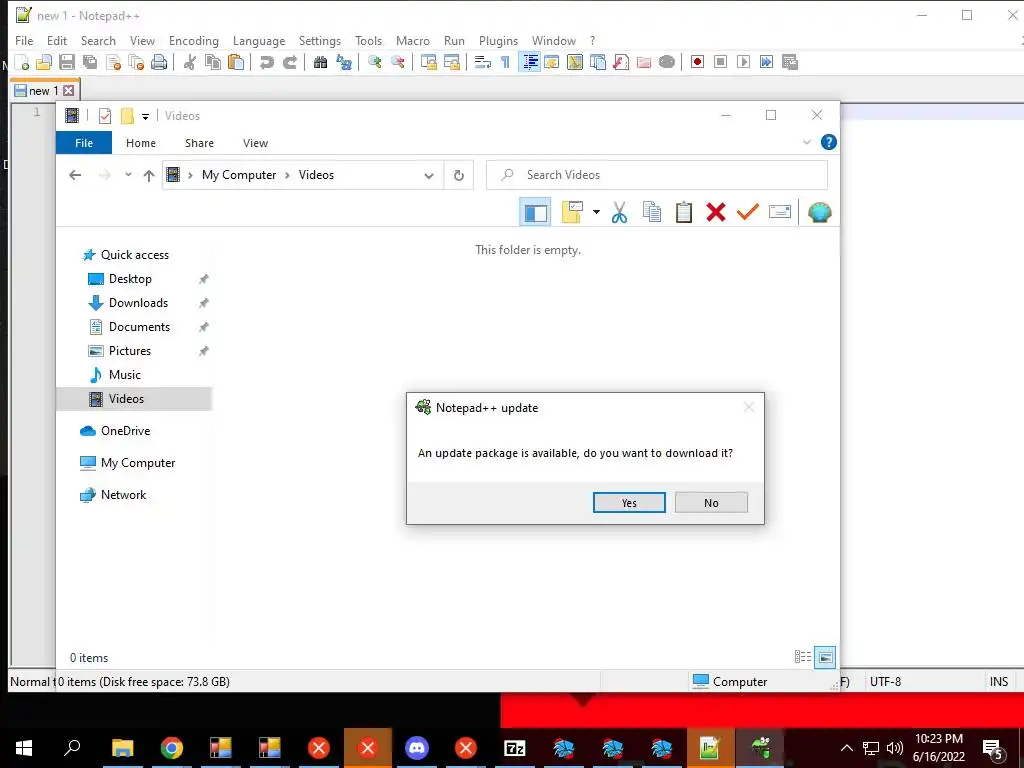Viewport: 1024px width, 768px height.
Task: Toggle Show All Characters pilcrow icon
Action: 505,62
